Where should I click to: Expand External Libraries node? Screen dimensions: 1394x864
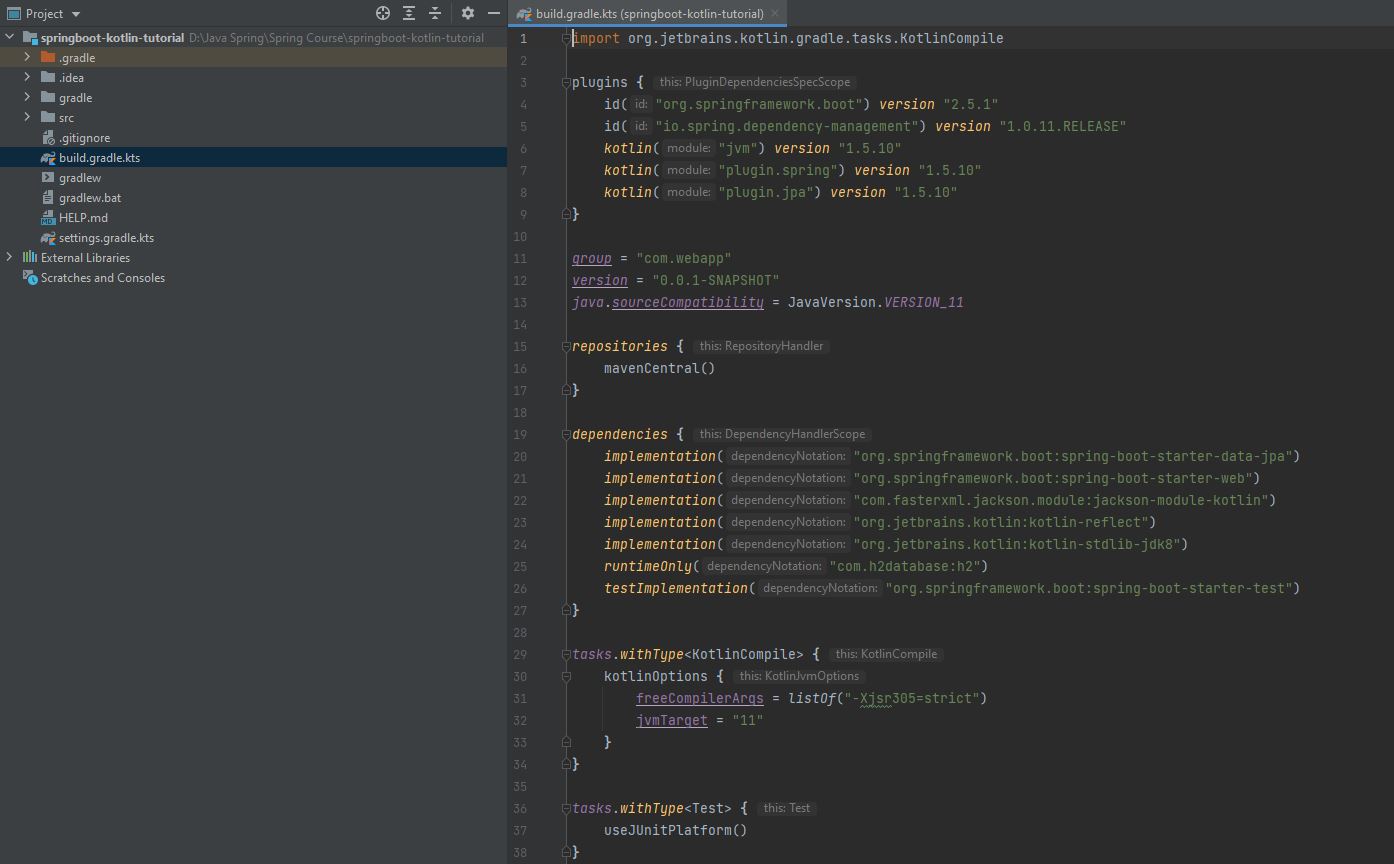(x=10, y=258)
